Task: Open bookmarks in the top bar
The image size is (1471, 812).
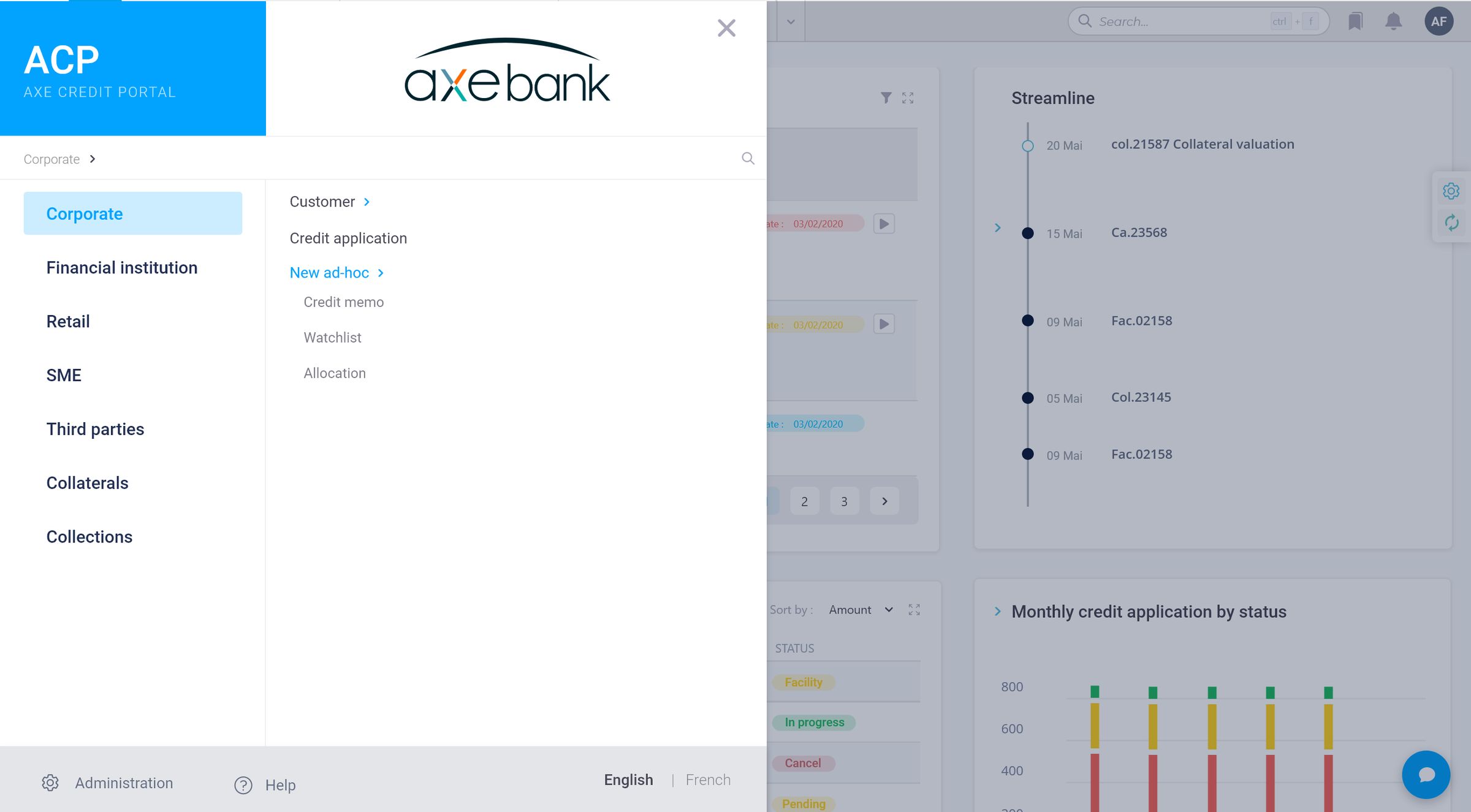Action: 1355,21
